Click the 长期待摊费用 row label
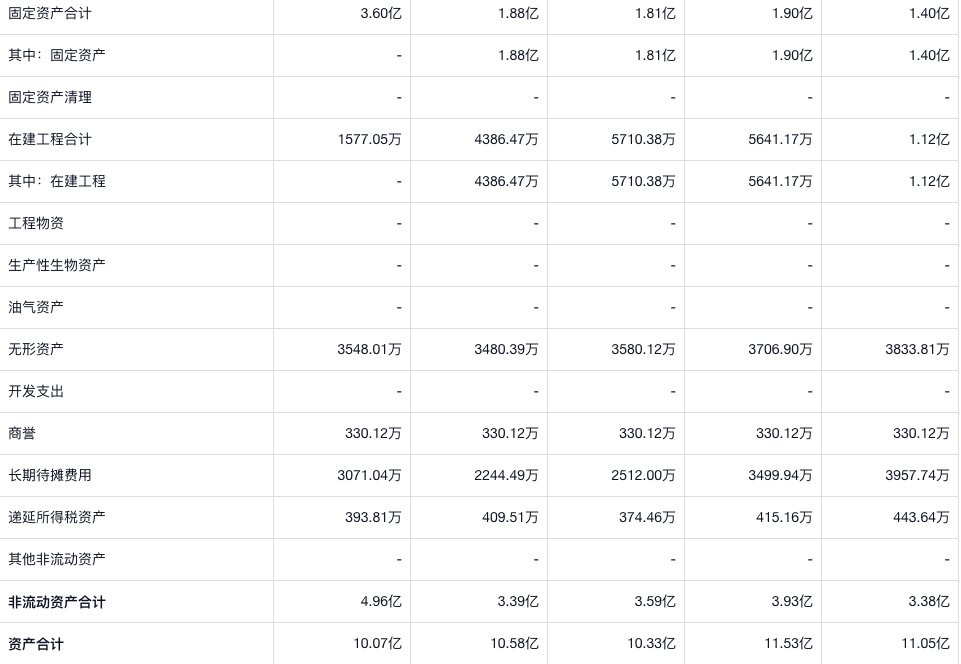Viewport: 961px width, 664px height. [50, 475]
